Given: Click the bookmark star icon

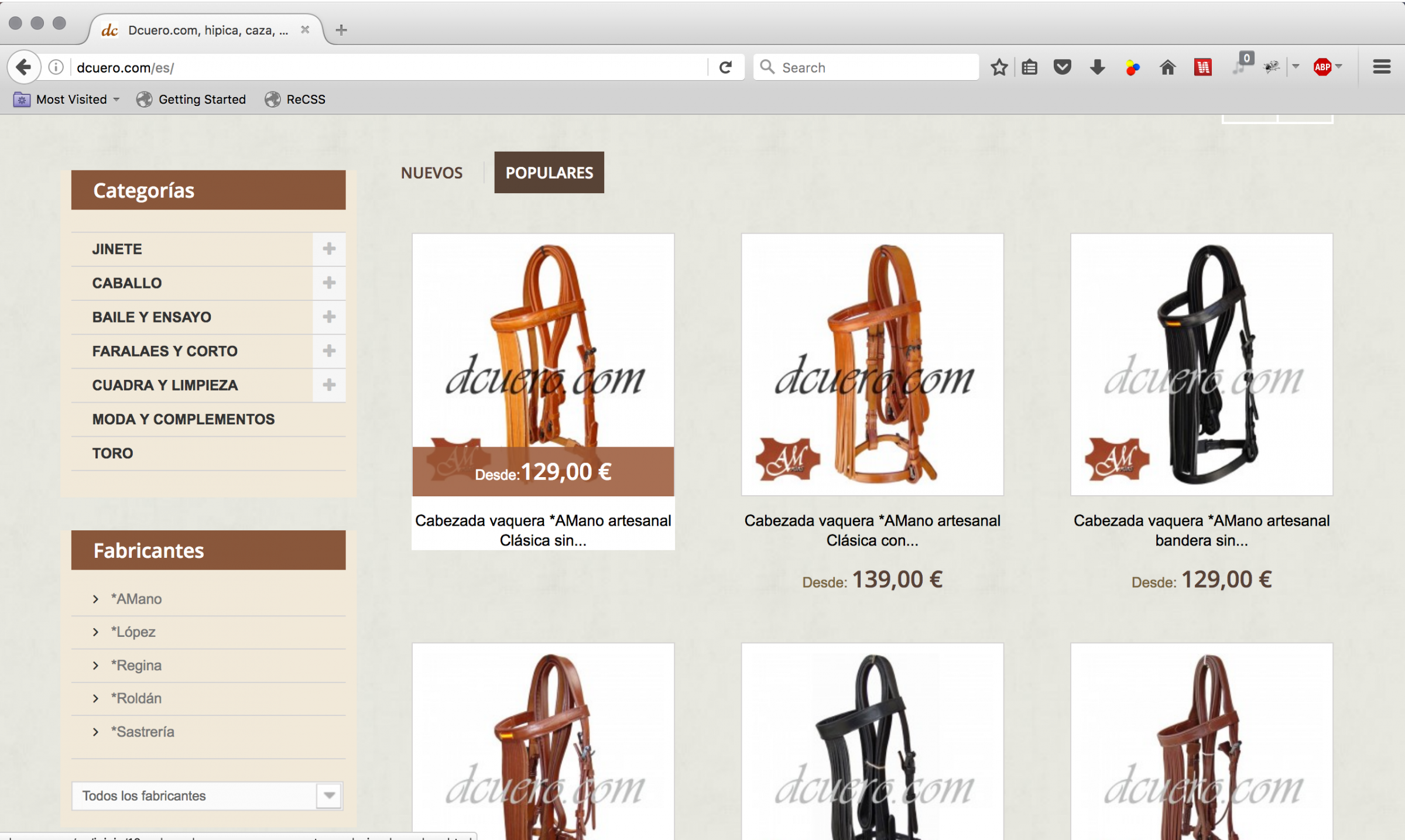Looking at the screenshot, I should pyautogui.click(x=999, y=67).
